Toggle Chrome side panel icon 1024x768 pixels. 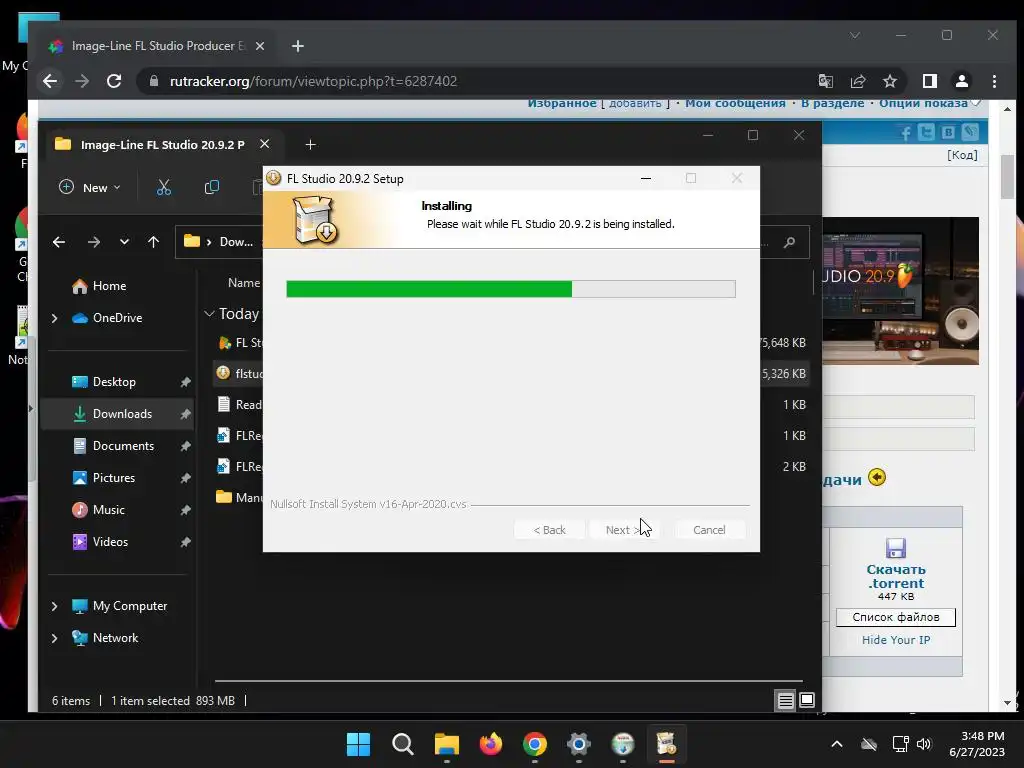[930, 81]
